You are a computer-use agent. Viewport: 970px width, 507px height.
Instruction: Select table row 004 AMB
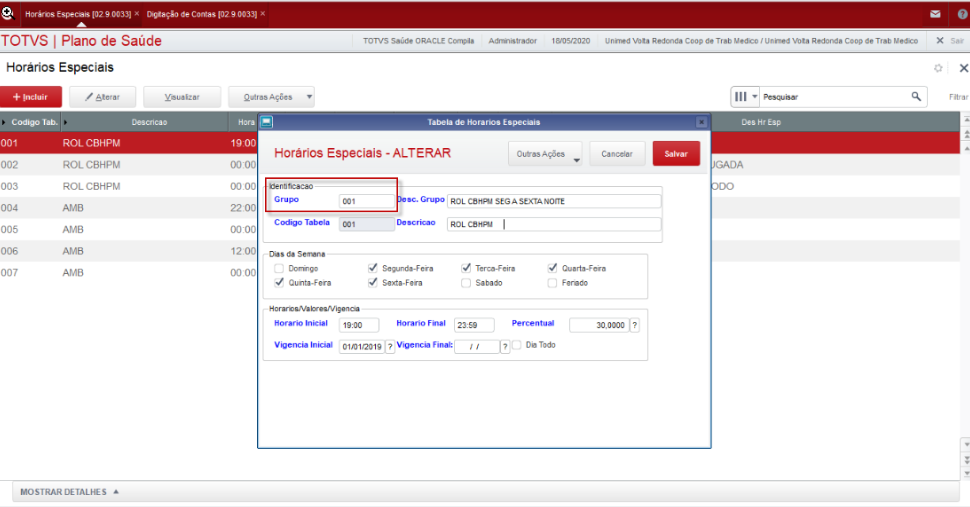128,208
